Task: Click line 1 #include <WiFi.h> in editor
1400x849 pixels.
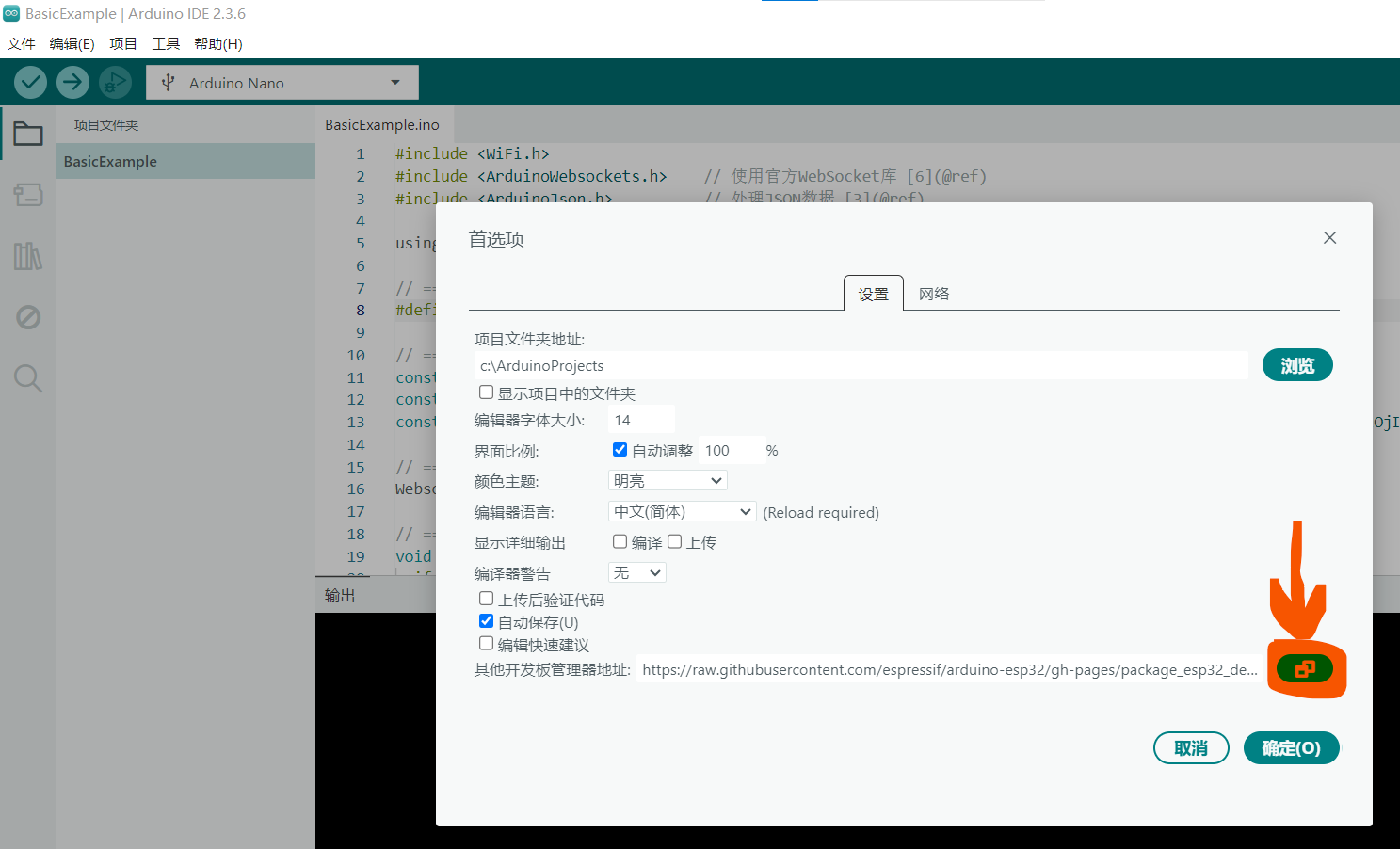Action: click(472, 153)
